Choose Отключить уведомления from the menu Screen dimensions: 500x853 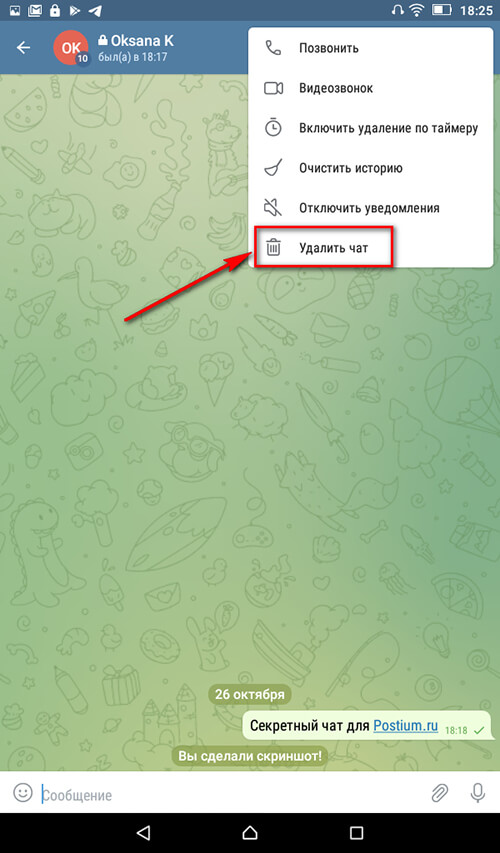(x=371, y=208)
